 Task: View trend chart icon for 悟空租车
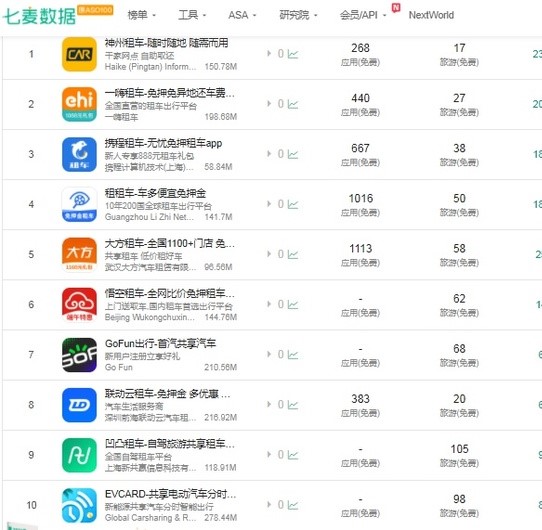293,305
